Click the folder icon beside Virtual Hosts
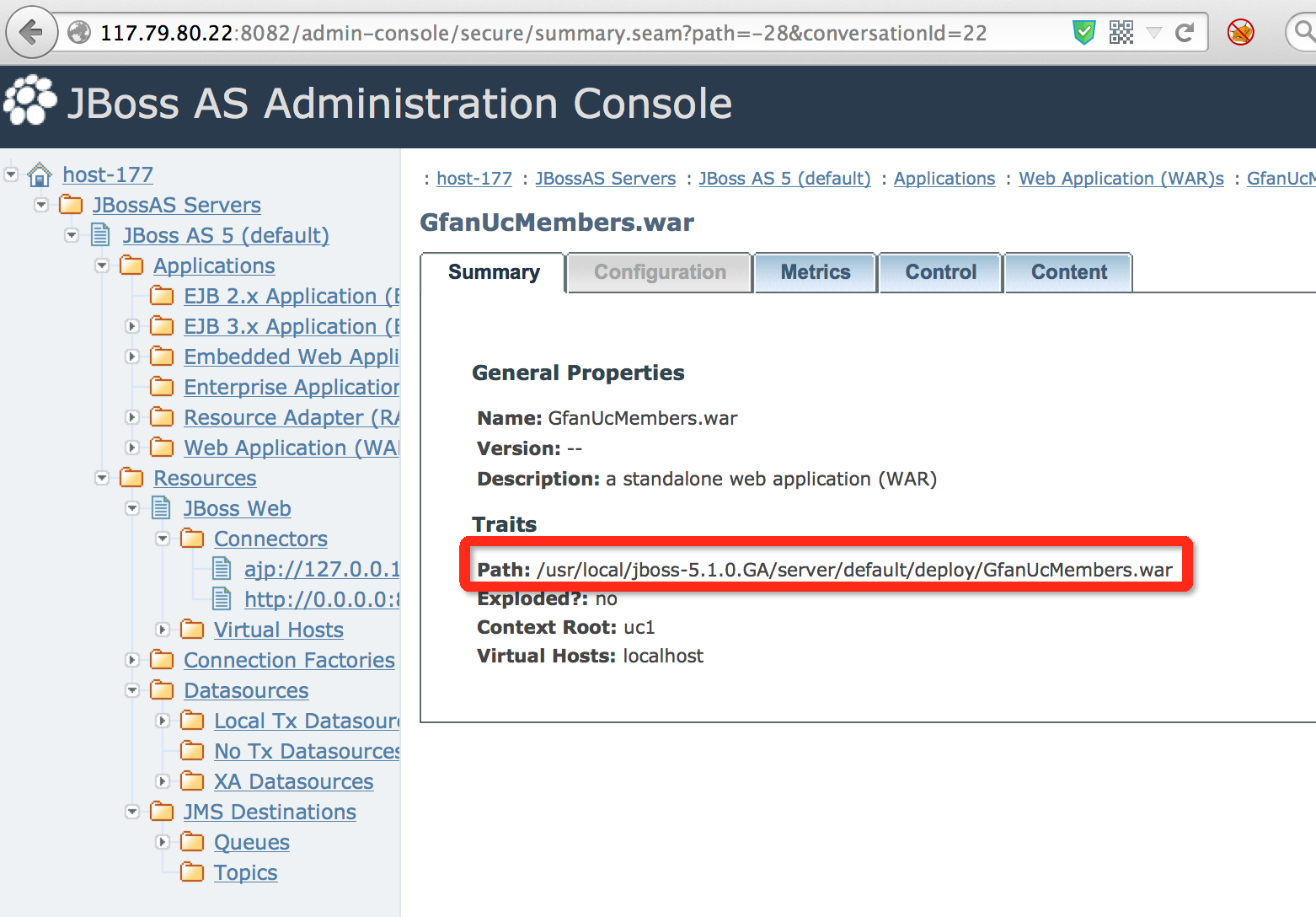Screen dimensions: 1316x917 pos(192,630)
